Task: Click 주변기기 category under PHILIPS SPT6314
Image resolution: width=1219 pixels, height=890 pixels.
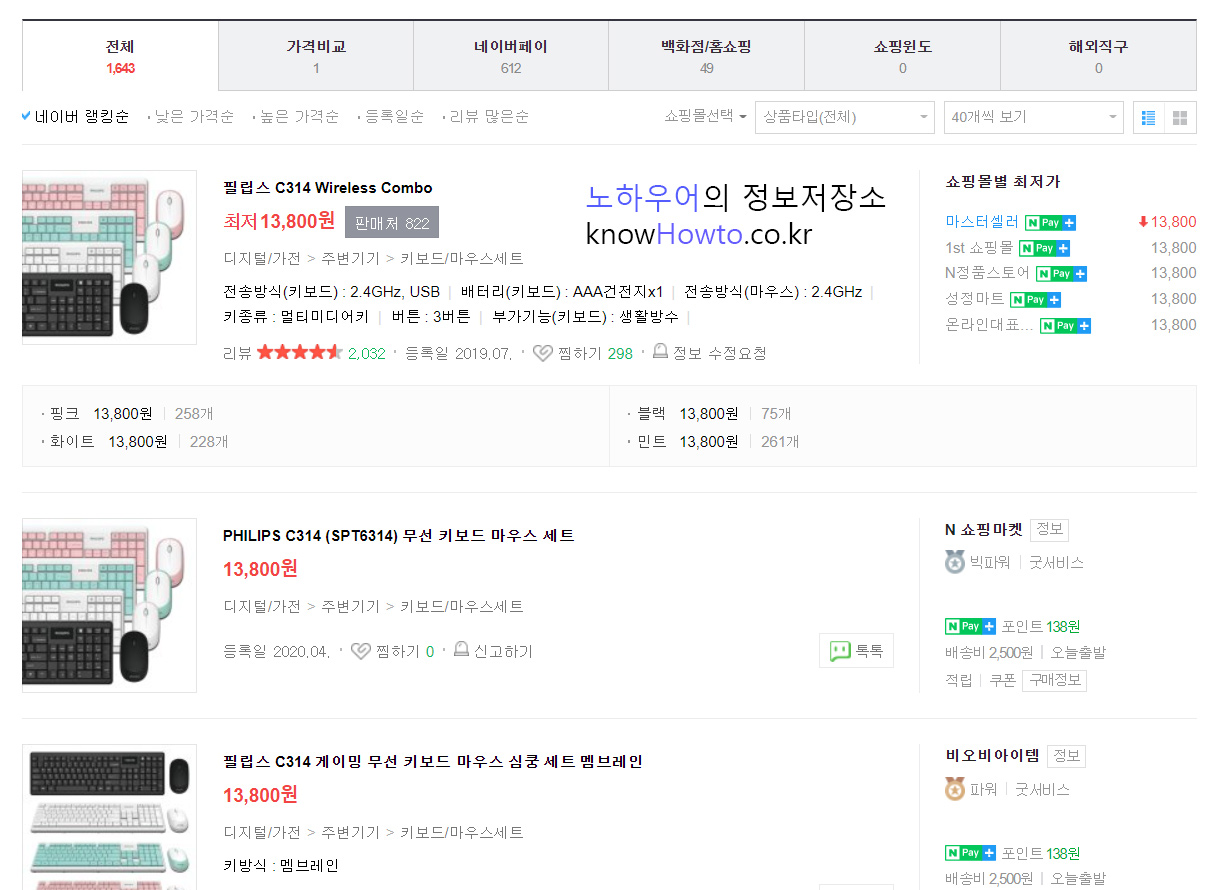Action: 350,606
